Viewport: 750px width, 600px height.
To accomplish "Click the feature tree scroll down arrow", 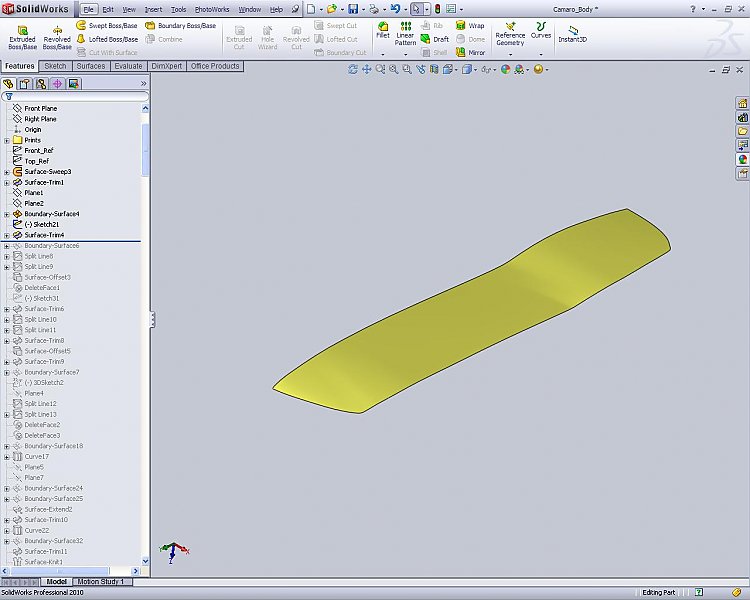I will click(x=145, y=561).
